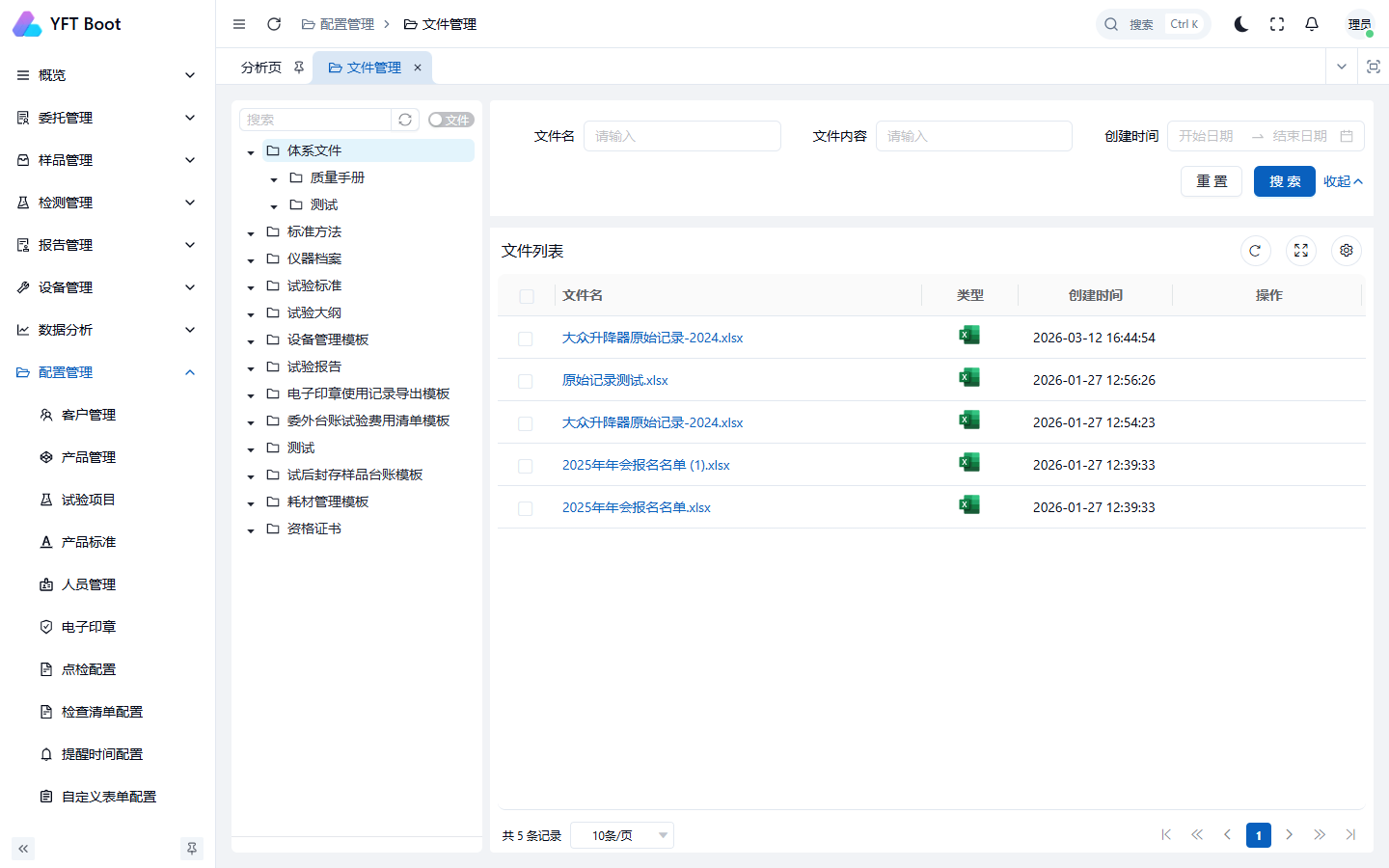Open file list column settings gear
Viewport: 1389px width, 868px height.
(1347, 251)
